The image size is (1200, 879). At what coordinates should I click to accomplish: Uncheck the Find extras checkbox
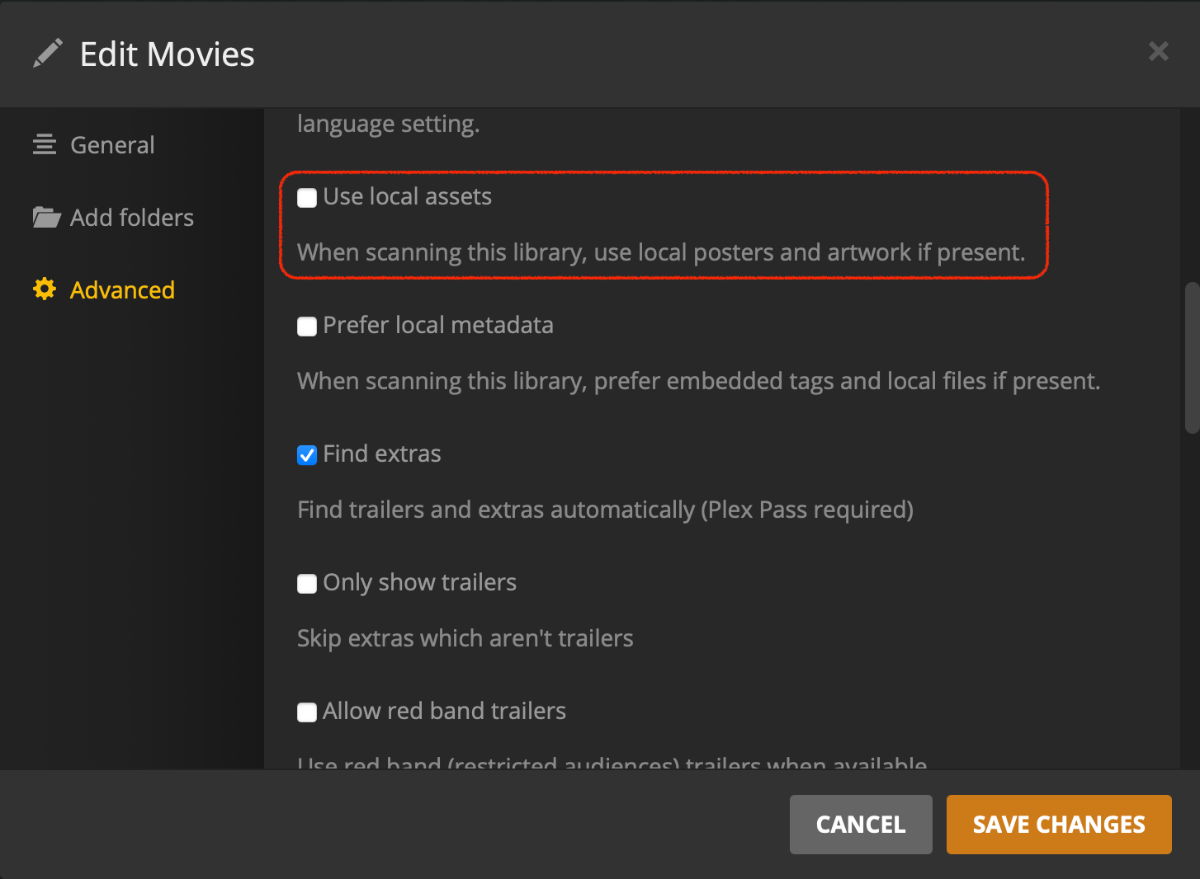[307, 455]
